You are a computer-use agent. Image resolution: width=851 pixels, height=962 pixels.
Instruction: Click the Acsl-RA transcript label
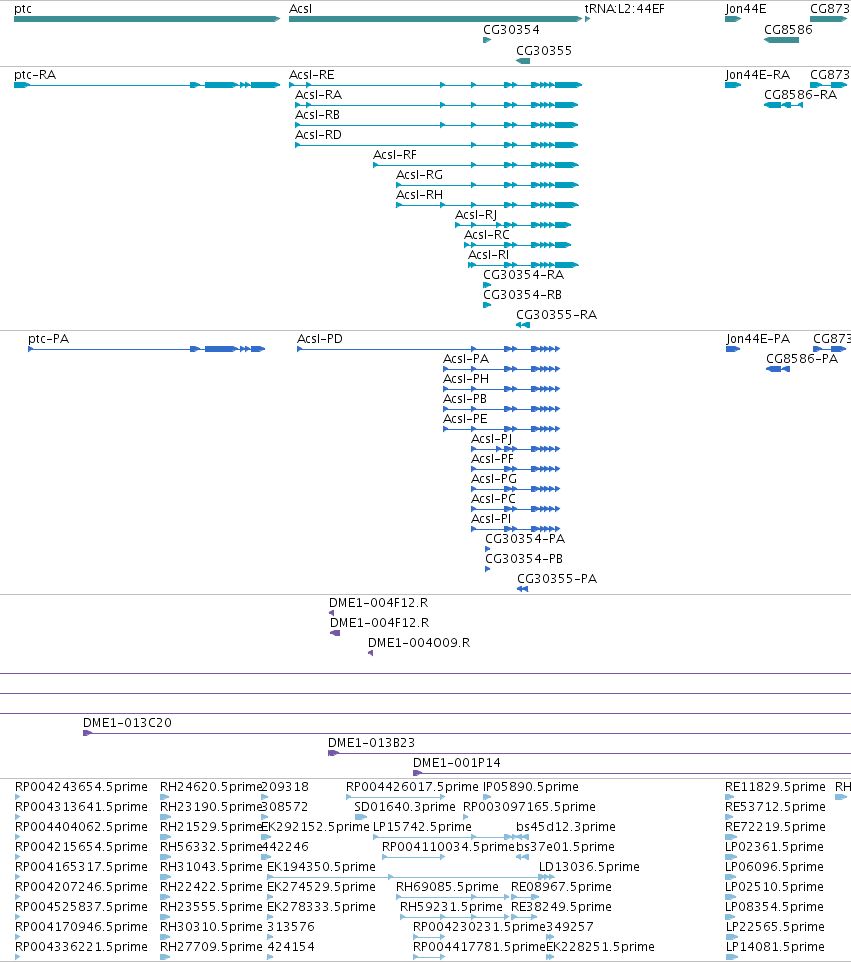(x=318, y=95)
